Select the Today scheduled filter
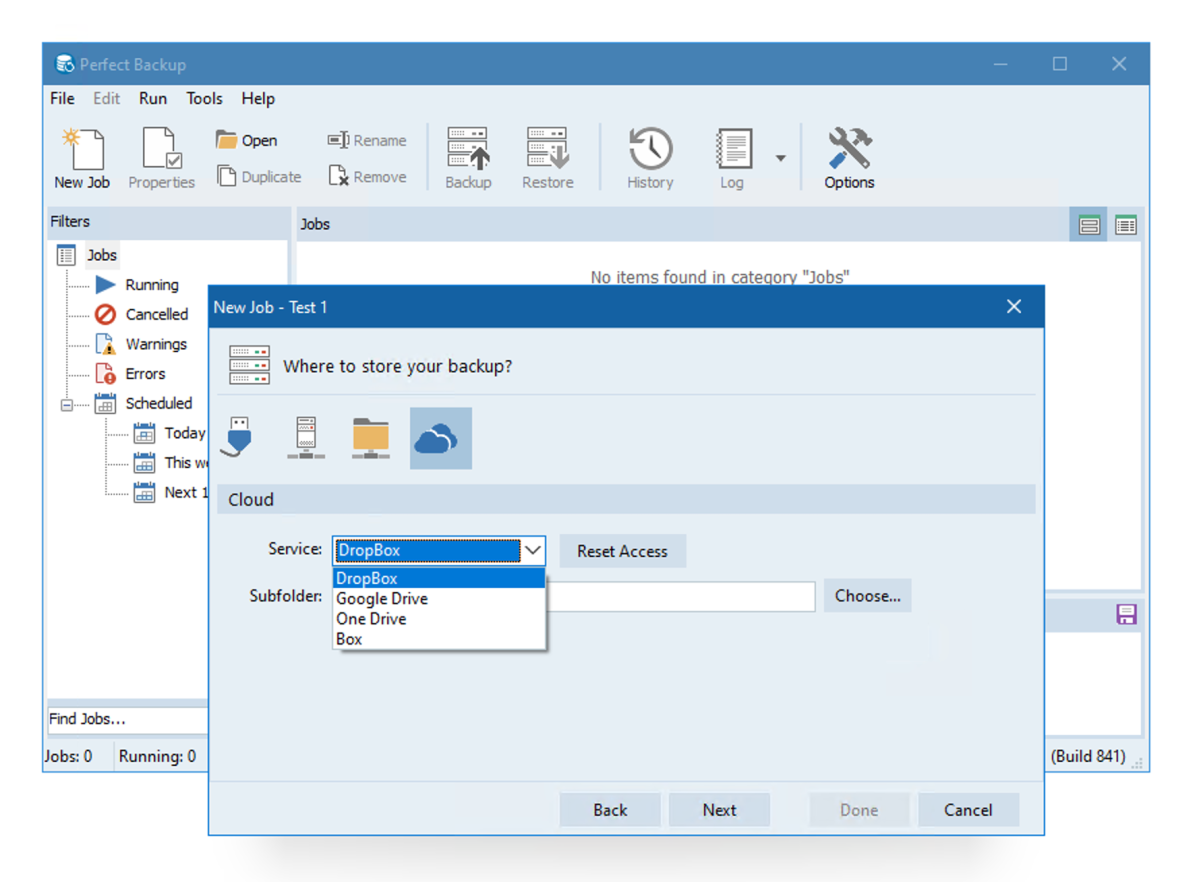 click(184, 433)
